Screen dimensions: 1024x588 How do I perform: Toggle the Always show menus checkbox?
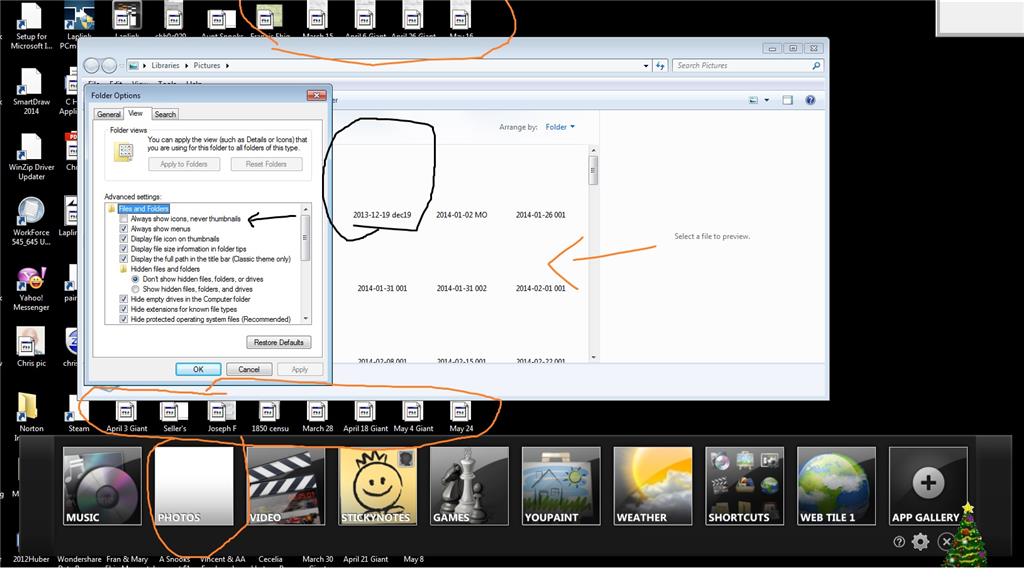[x=123, y=229]
